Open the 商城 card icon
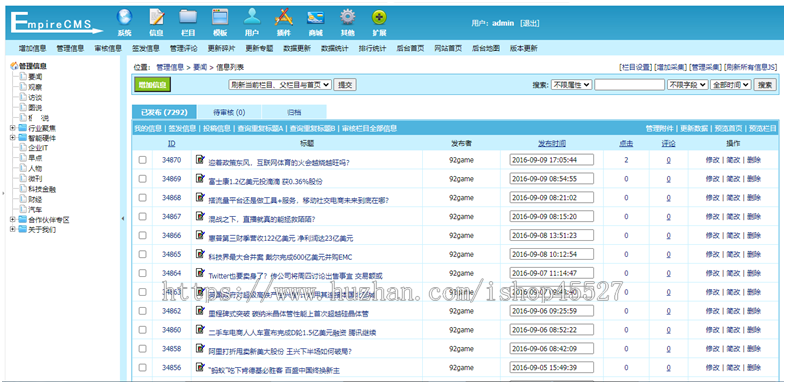The image size is (786, 384). click(315, 18)
